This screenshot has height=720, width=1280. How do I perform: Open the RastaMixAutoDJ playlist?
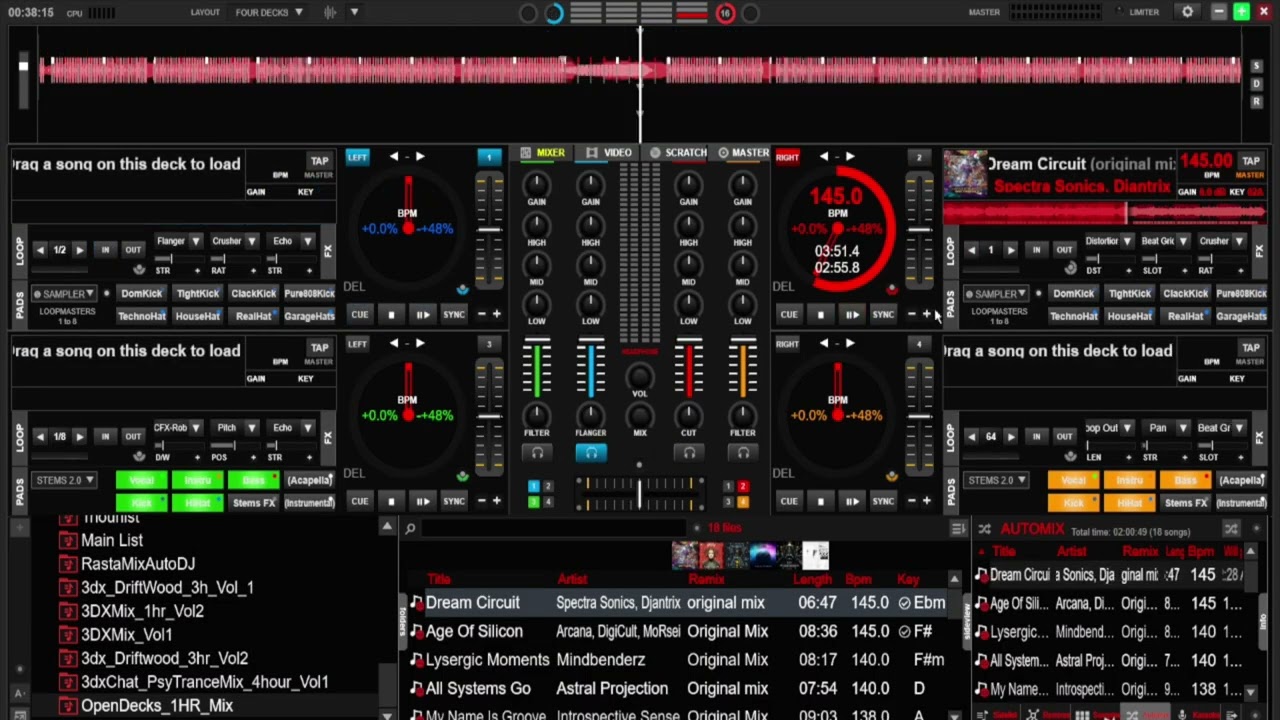tap(138, 564)
